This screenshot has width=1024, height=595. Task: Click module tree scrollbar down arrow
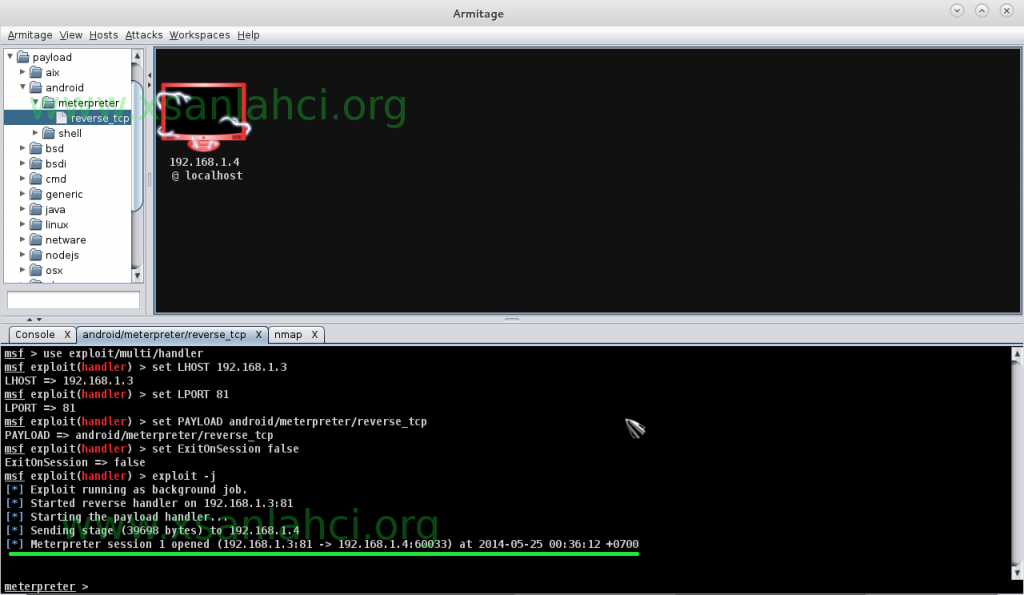click(137, 276)
